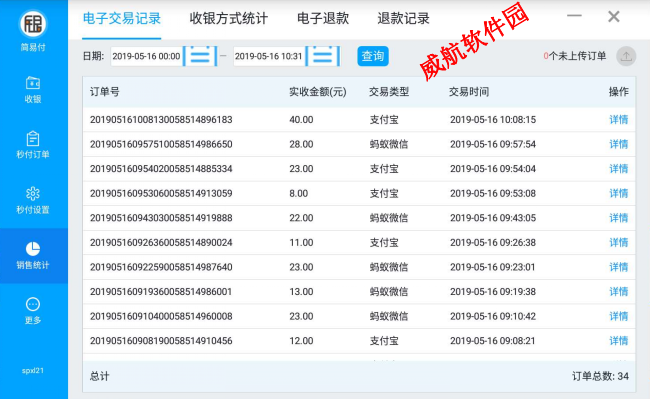Click the time 2019-05-16 09:43:05

[x=493, y=218]
